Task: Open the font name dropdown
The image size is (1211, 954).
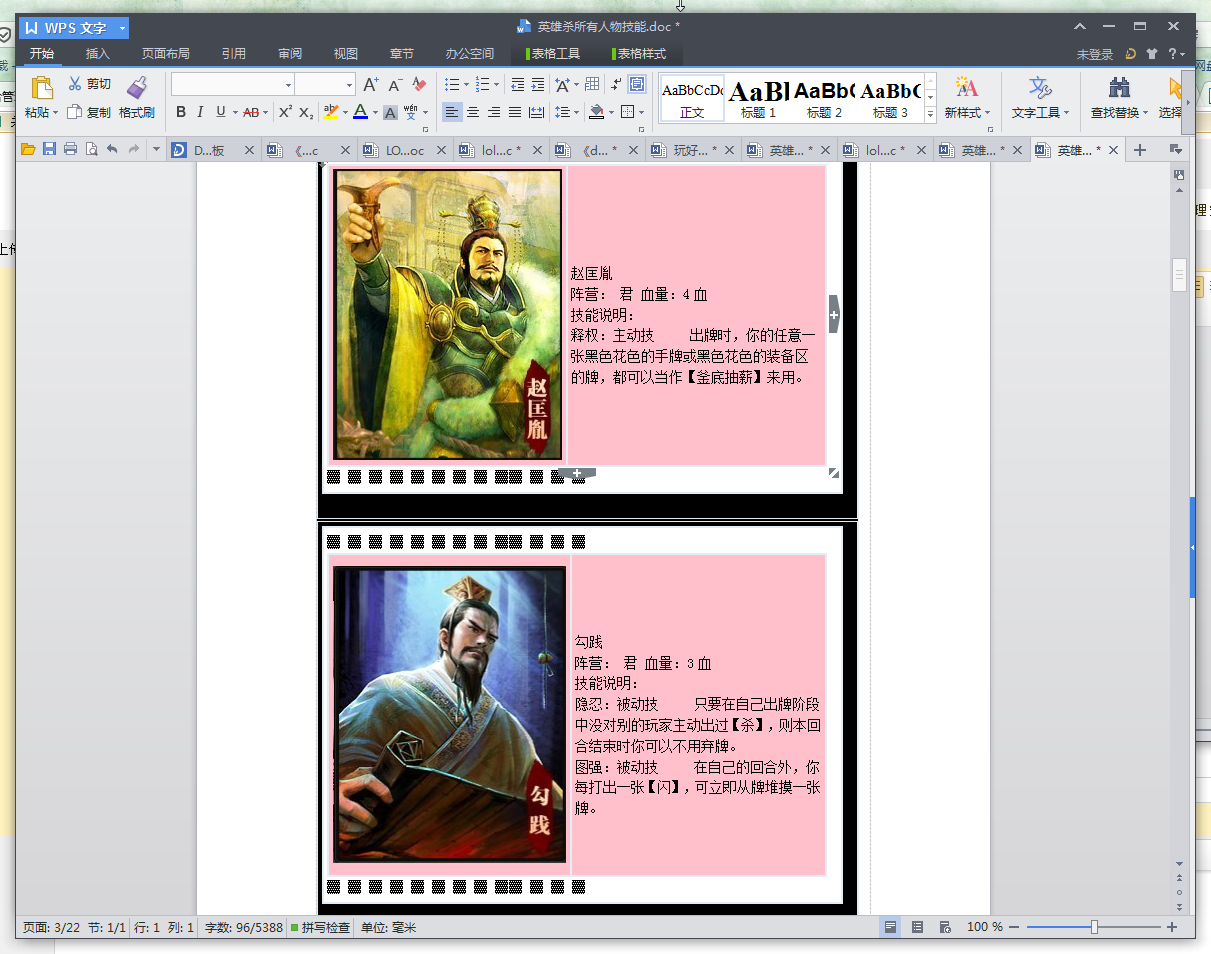Action: [x=289, y=85]
